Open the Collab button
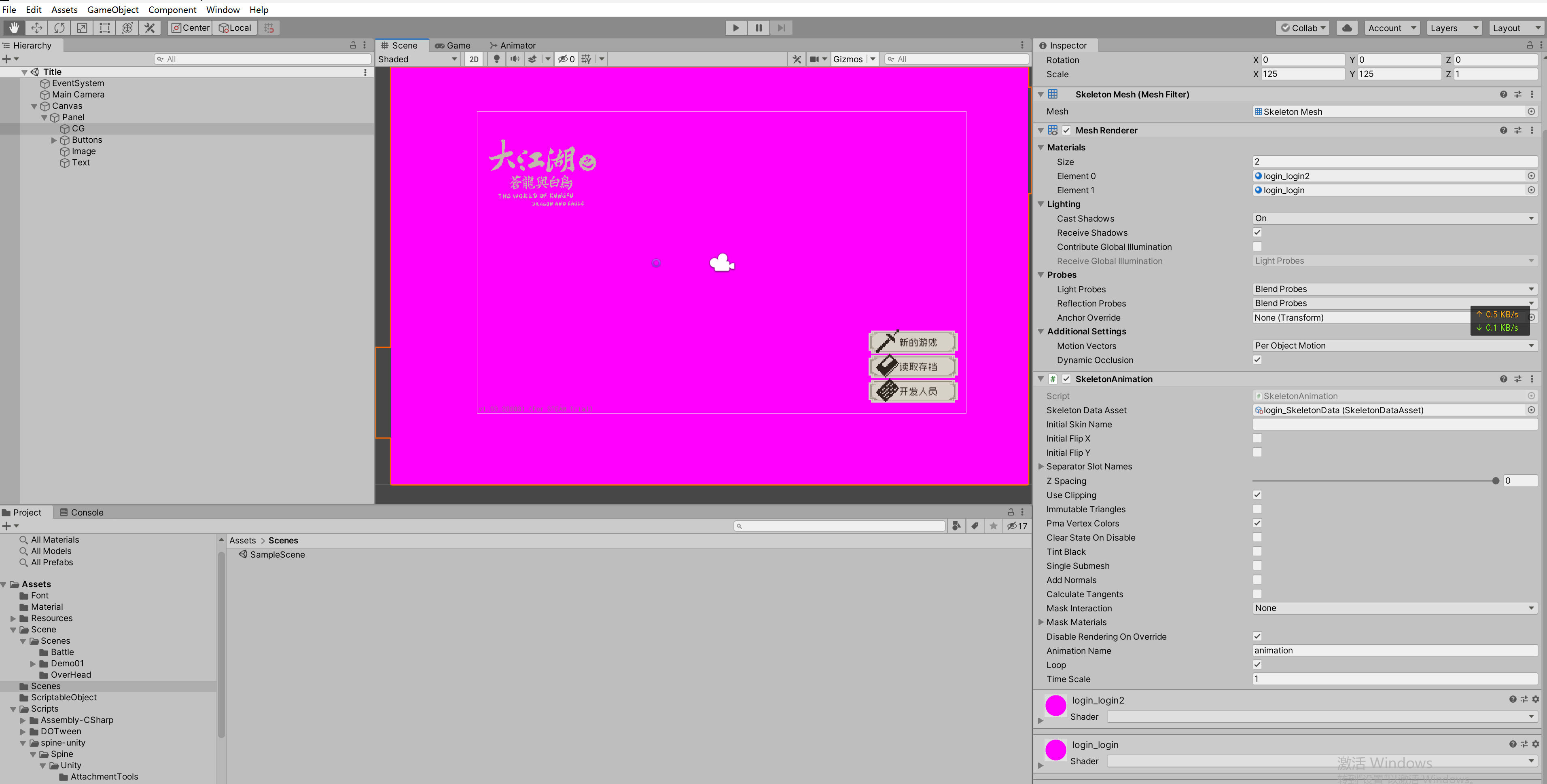 tap(1303, 27)
